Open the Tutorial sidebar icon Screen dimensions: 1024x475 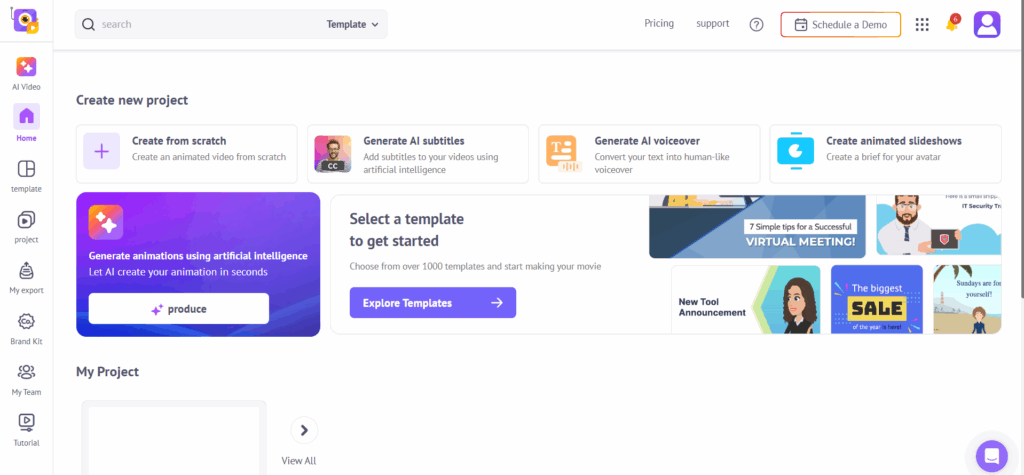(26, 424)
